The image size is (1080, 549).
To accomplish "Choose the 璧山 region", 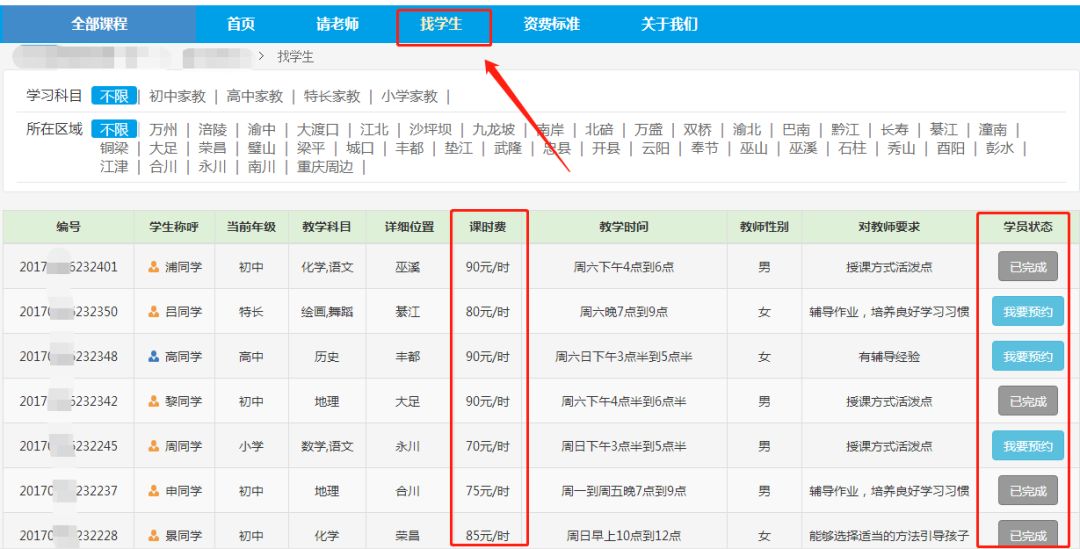I will (262, 148).
